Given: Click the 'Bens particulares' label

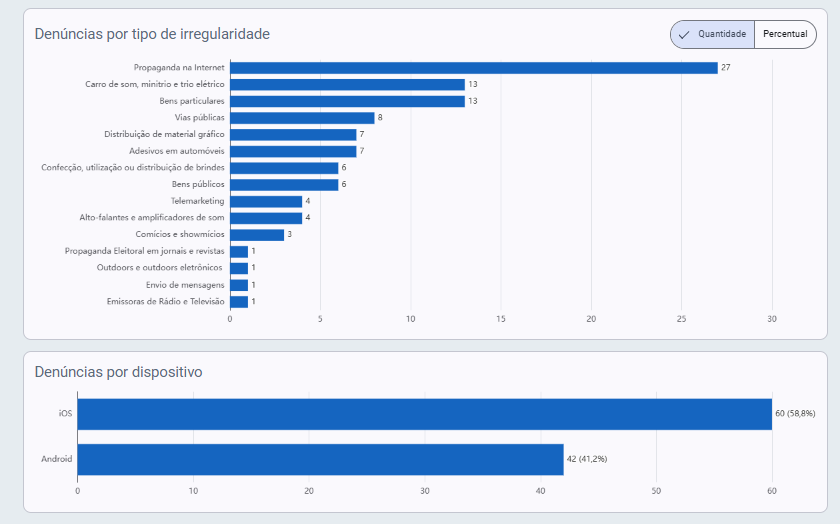Looking at the screenshot, I should click(x=192, y=101).
